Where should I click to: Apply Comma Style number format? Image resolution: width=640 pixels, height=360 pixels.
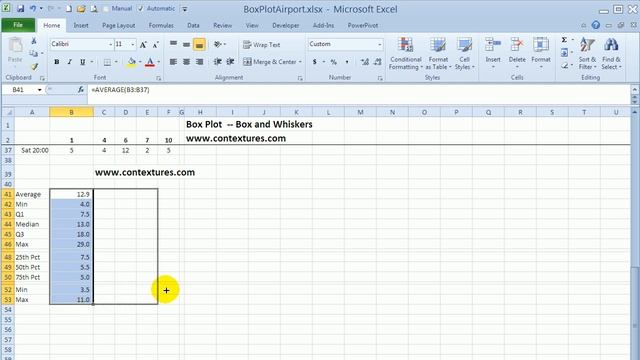pos(347,62)
